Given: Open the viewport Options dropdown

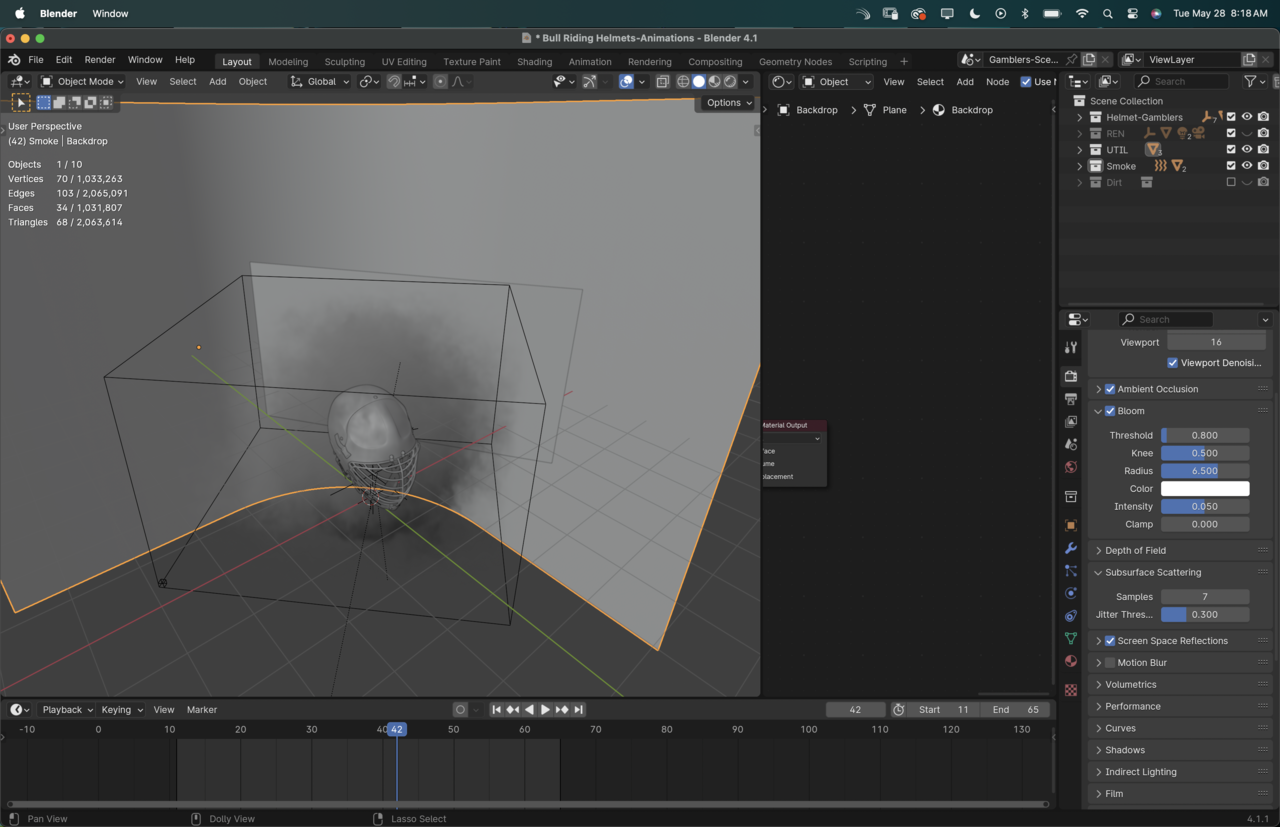Looking at the screenshot, I should (728, 103).
